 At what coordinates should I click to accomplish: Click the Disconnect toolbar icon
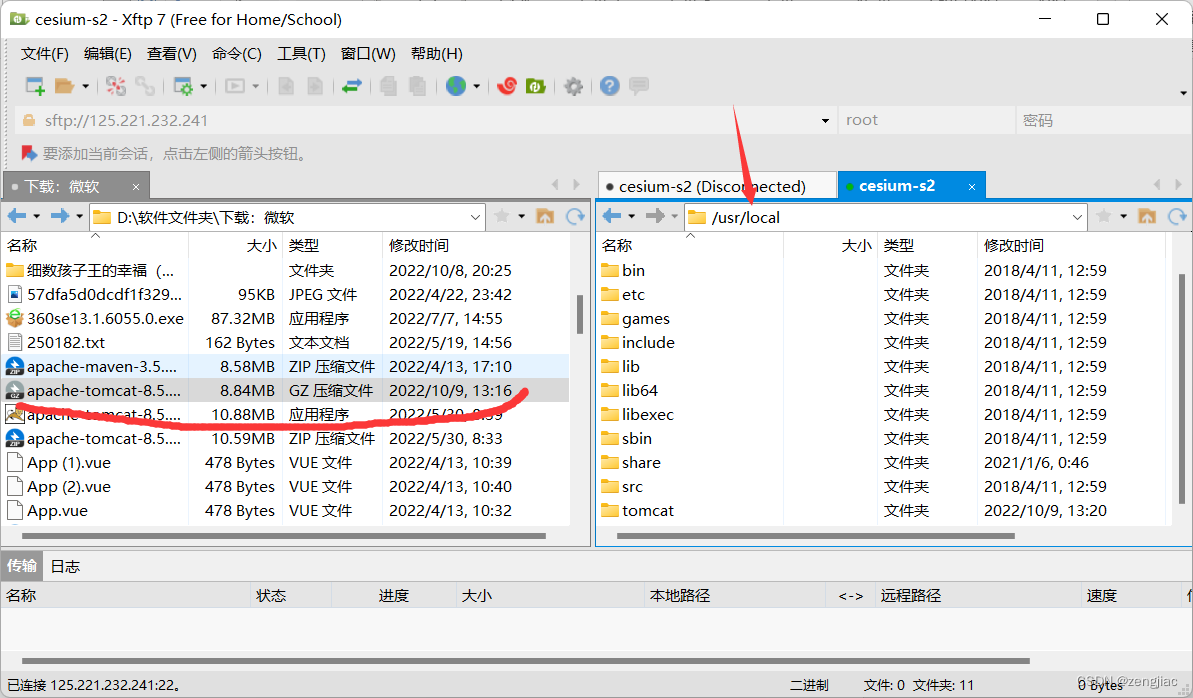click(x=116, y=86)
